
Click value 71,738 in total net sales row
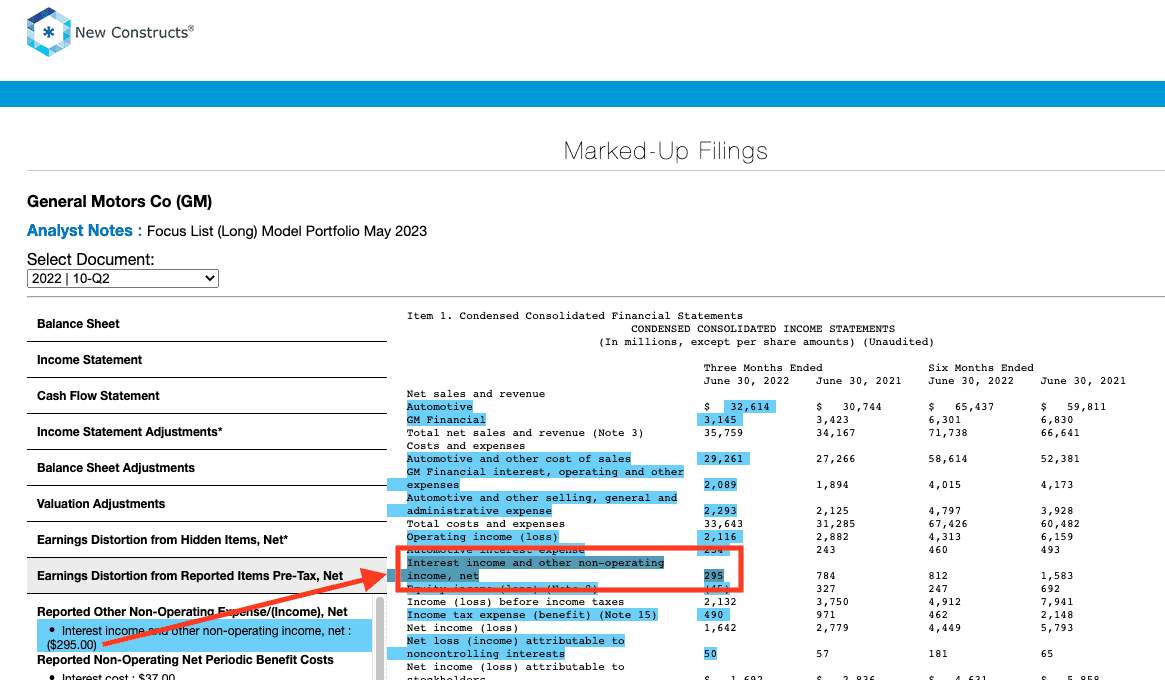tap(948, 433)
